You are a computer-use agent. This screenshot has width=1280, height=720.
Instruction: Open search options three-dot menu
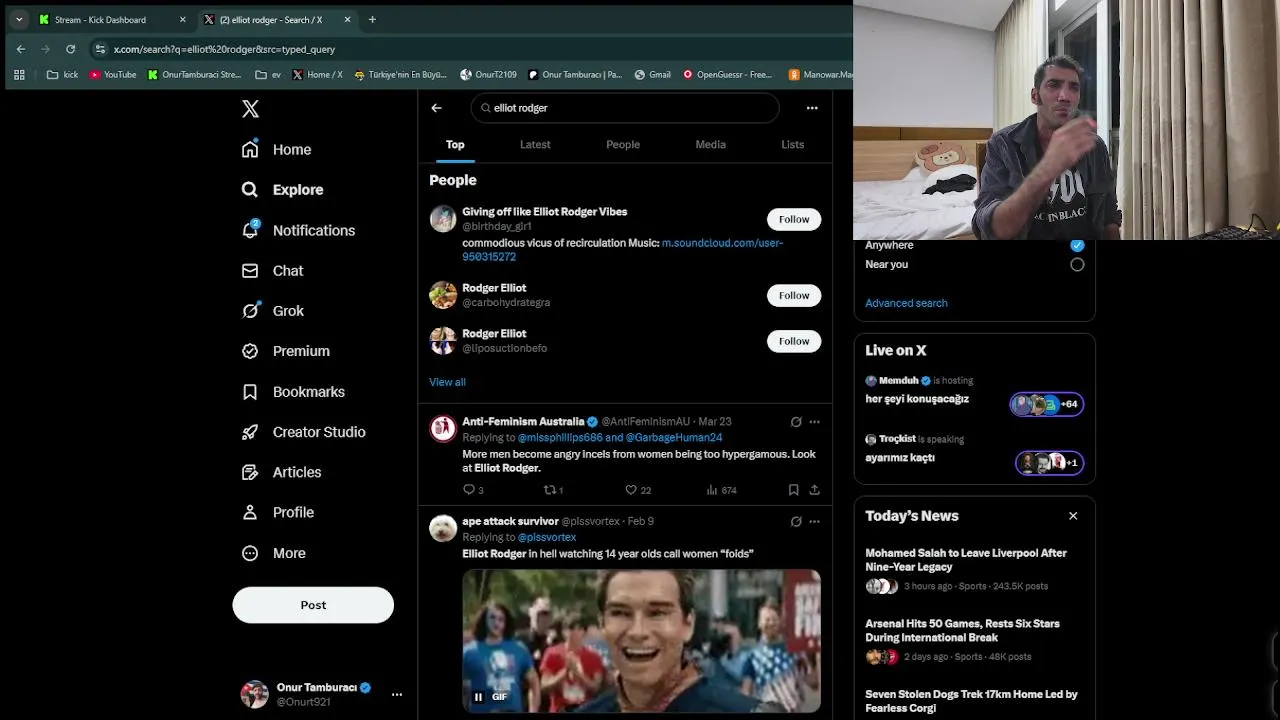point(812,108)
